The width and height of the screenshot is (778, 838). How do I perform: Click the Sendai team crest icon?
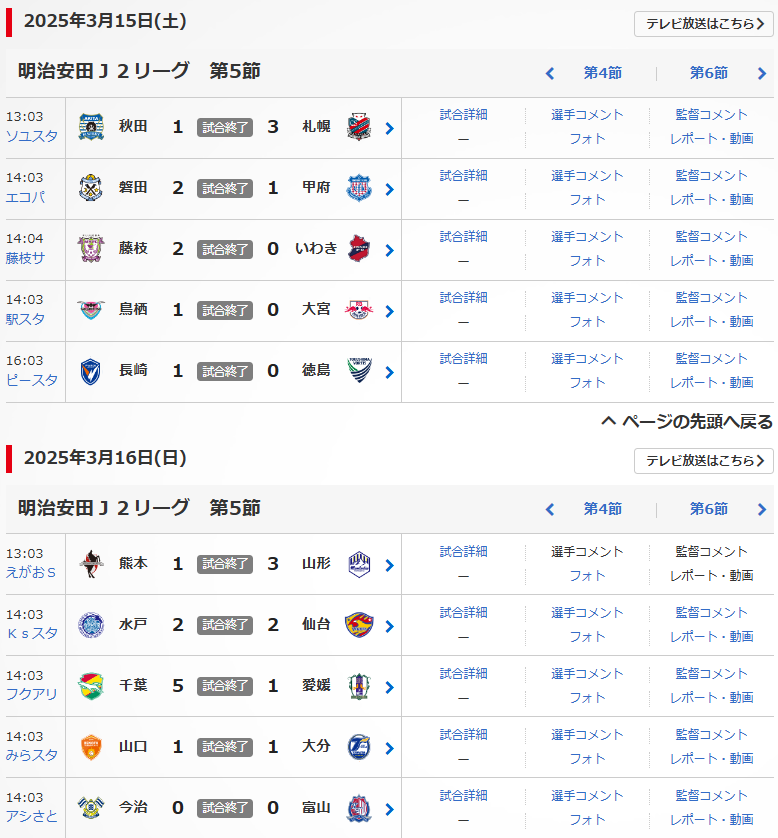[x=358, y=625]
